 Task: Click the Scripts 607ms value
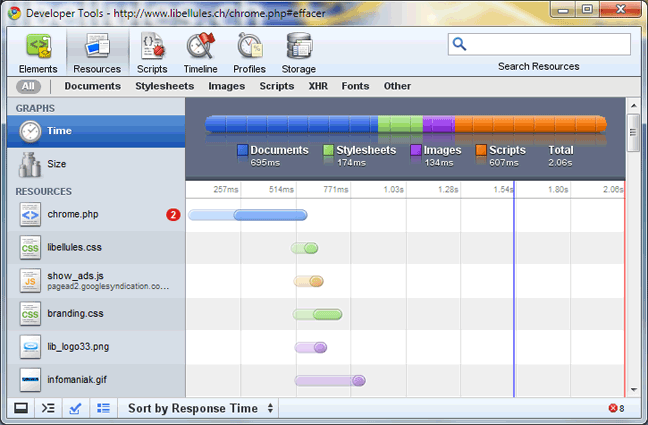coord(504,163)
